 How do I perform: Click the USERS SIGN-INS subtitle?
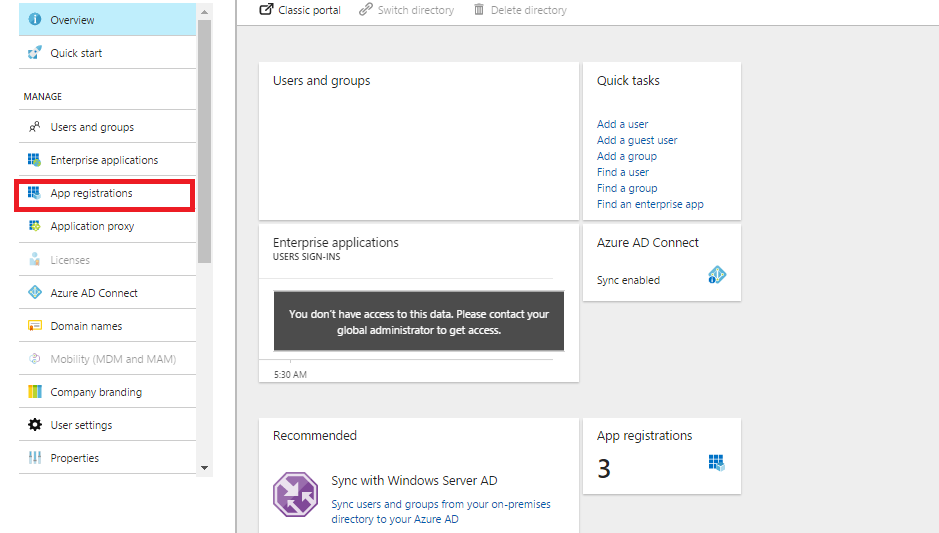point(307,257)
